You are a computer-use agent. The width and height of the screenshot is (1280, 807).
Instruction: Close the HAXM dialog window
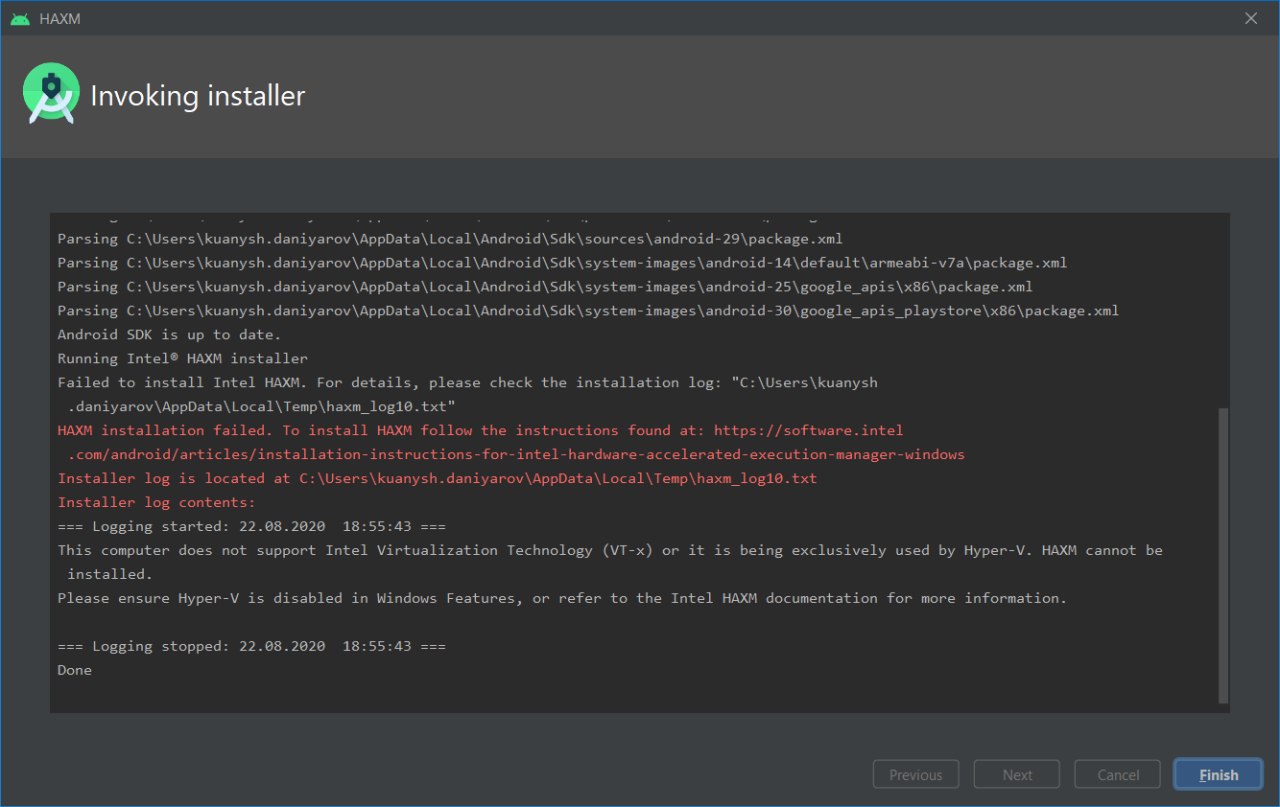tap(1251, 18)
